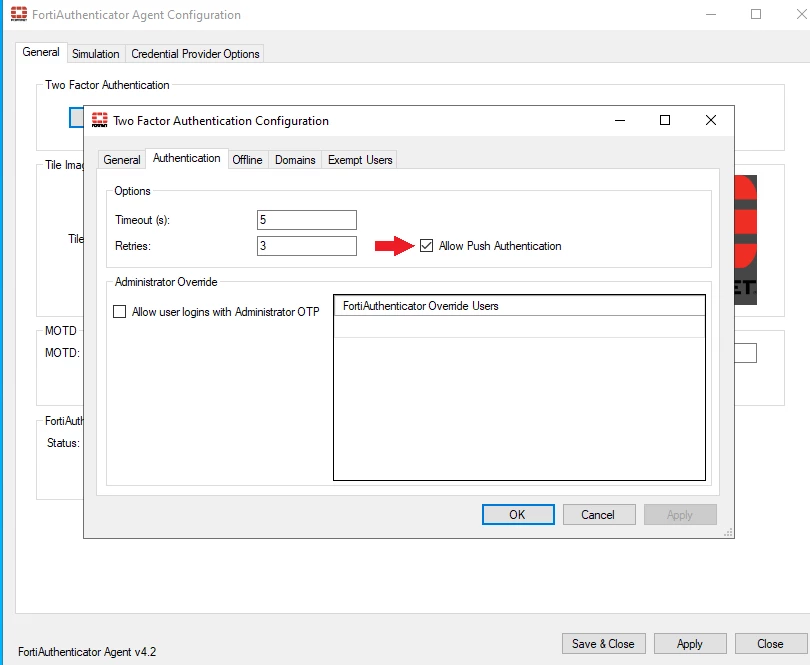The height and width of the screenshot is (665, 810).
Task: Click Save & Close in the main window
Action: (603, 644)
